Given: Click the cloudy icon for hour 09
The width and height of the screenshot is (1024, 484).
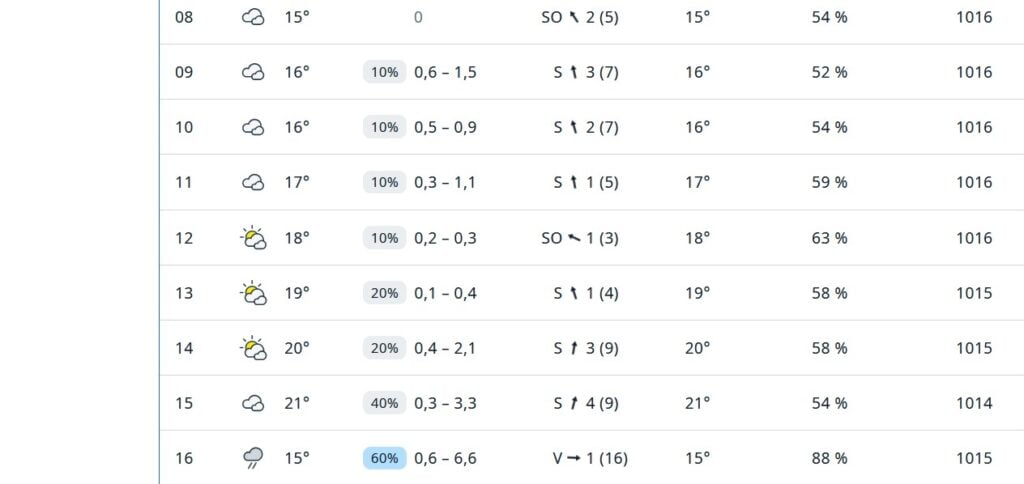Looking at the screenshot, I should pos(253,72).
